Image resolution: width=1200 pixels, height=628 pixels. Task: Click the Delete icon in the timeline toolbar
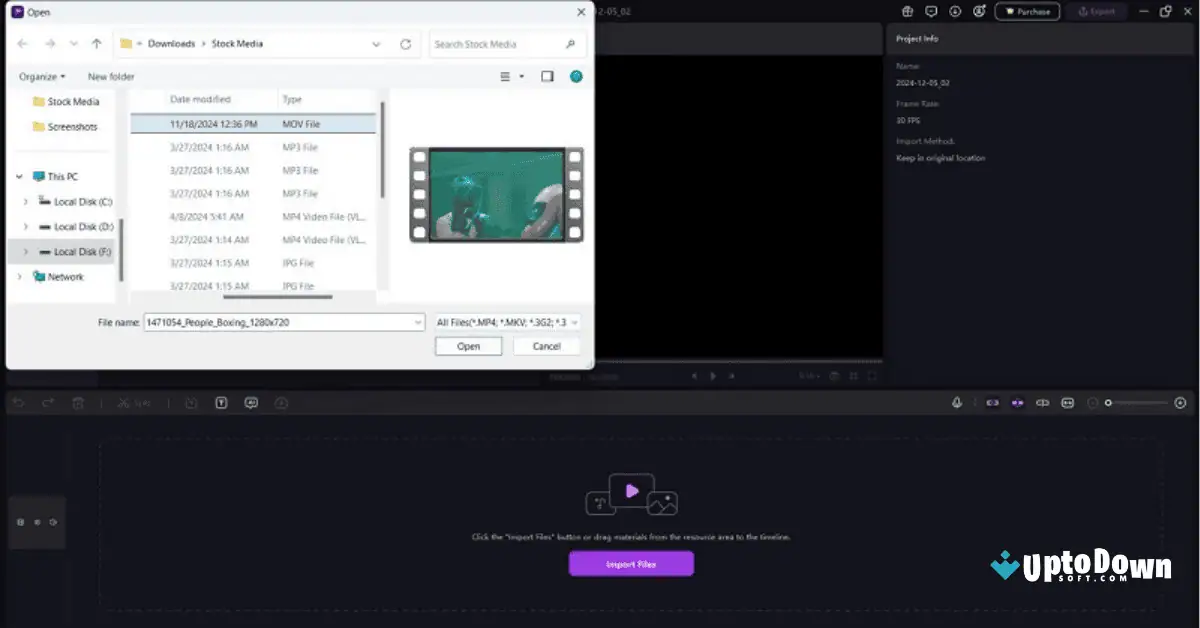[79, 402]
